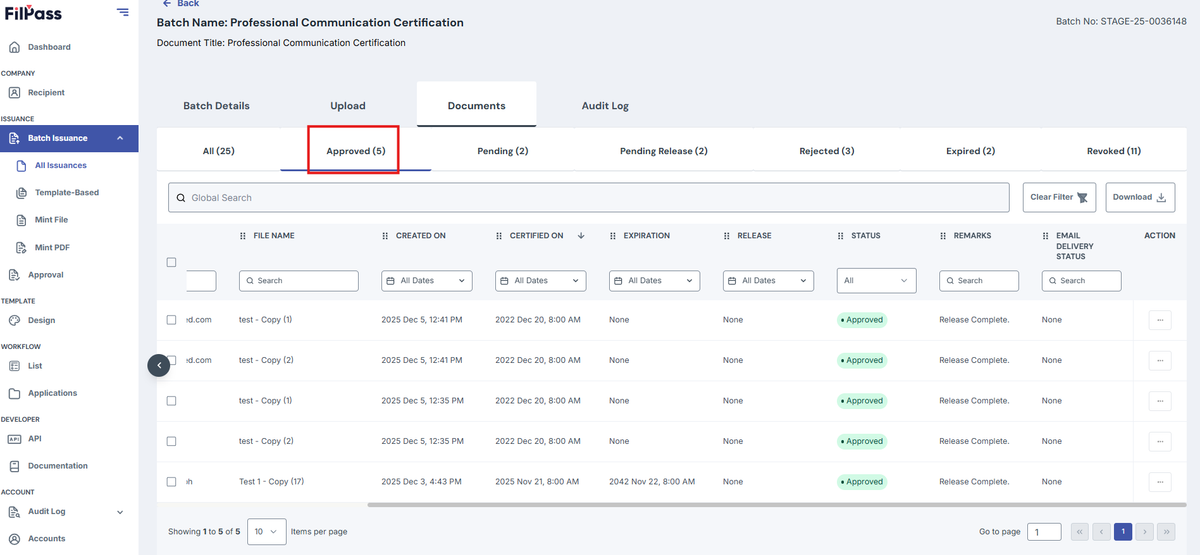Click the API icon under Developer
This screenshot has height=555, width=1200.
click(x=14, y=438)
